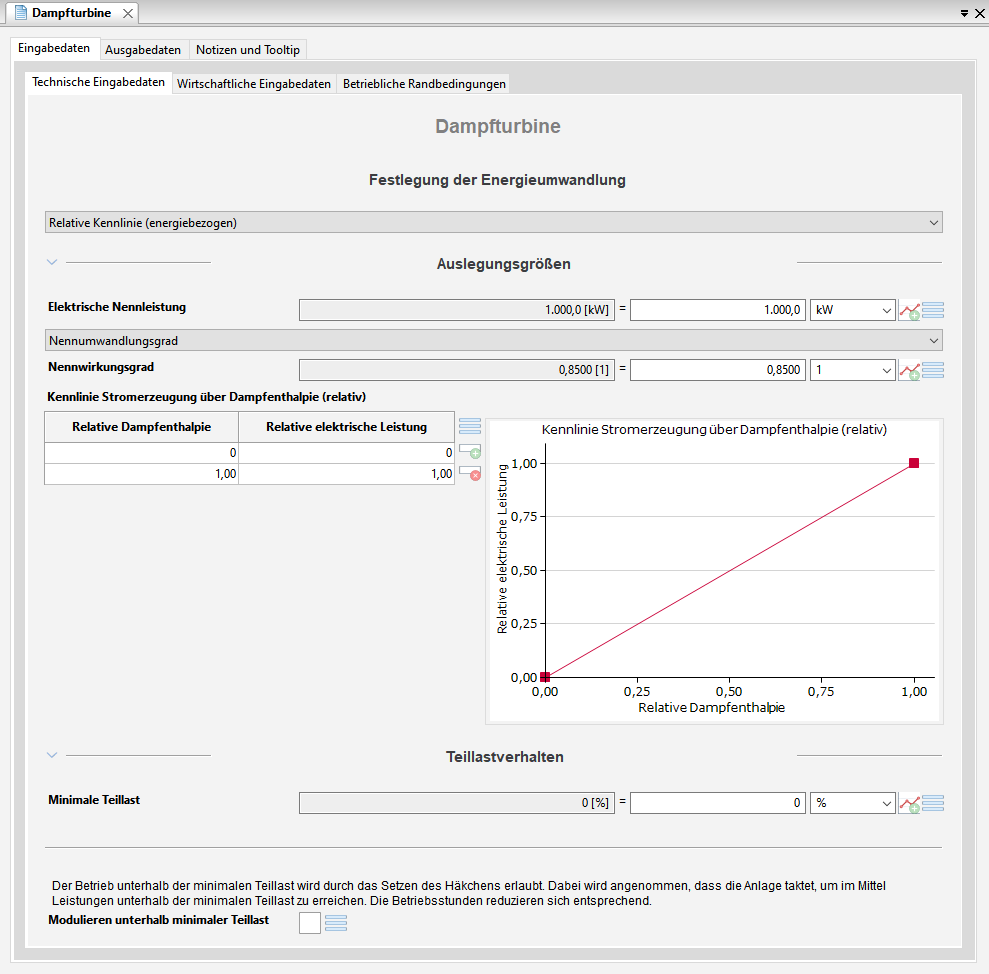This screenshot has width=989, height=974.
Task: Click list icon beside Nennwirkungsgrad row
Action: 933,370
